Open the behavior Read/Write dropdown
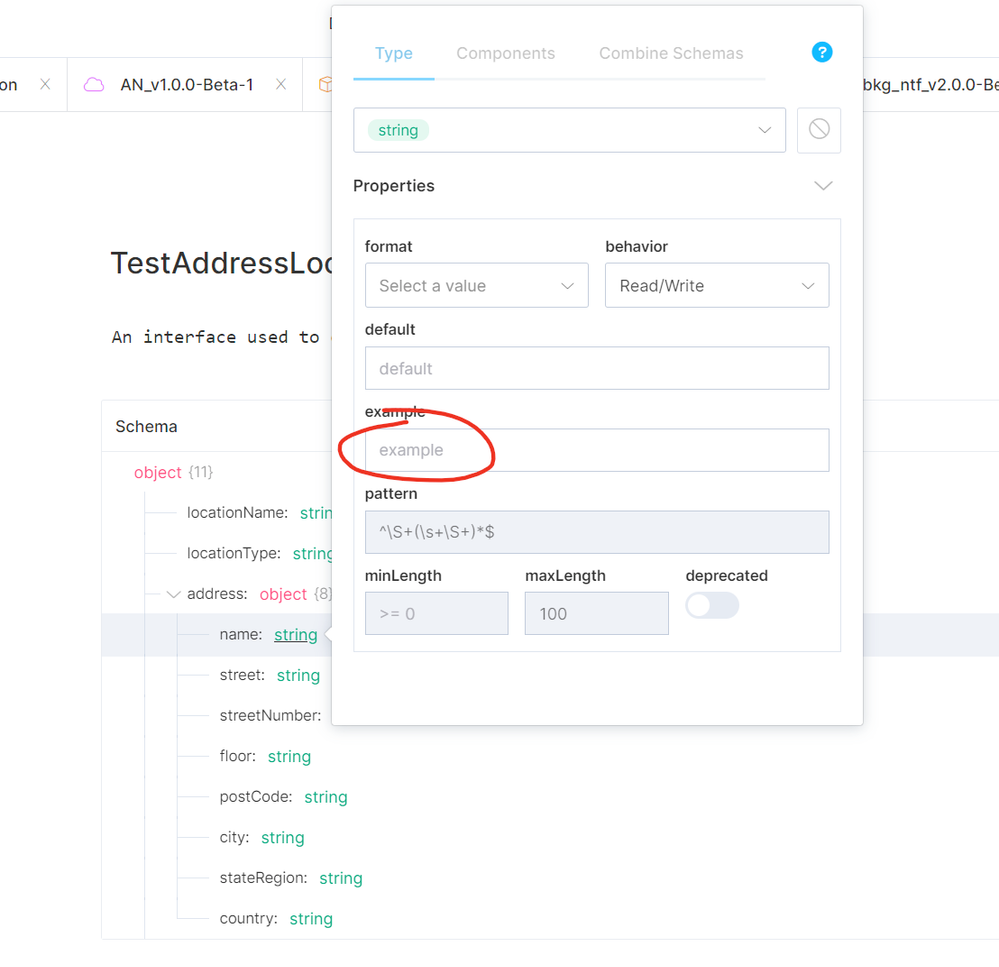Image resolution: width=999 pixels, height=967 pixels. tap(716, 286)
